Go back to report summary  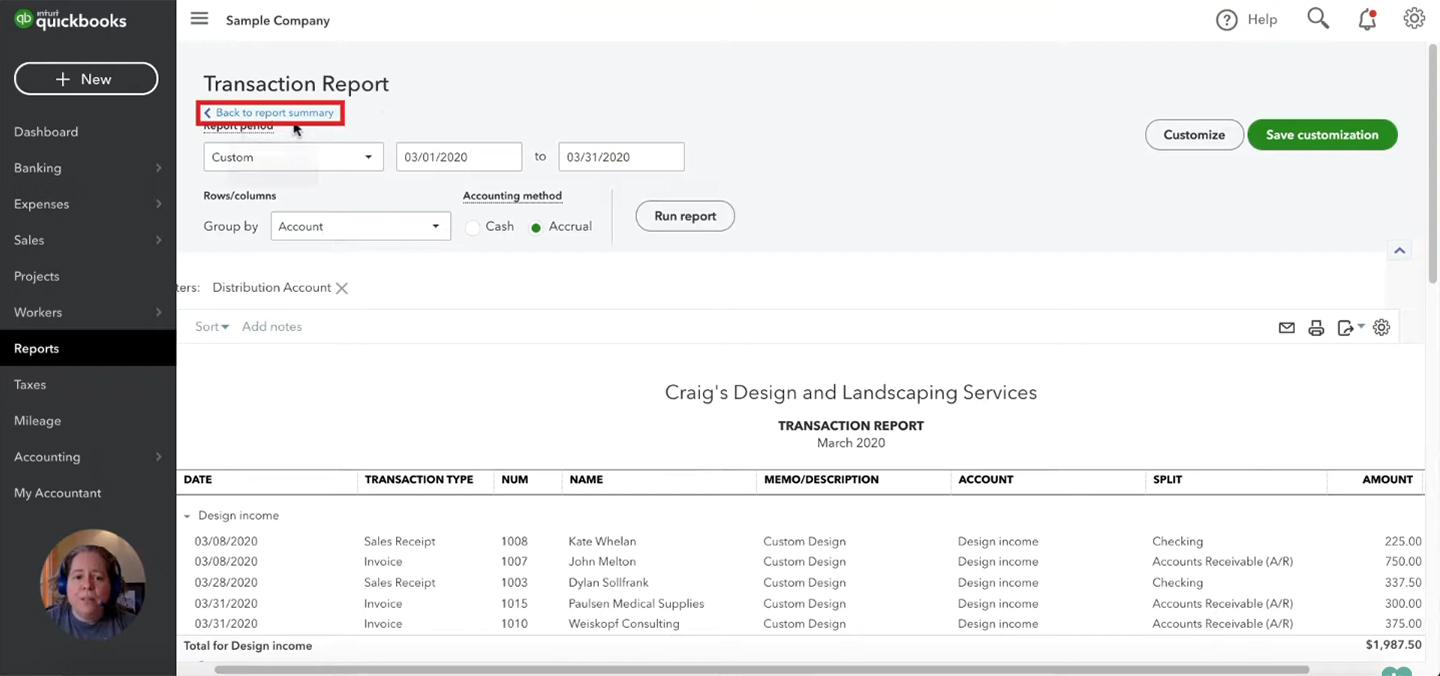270,113
